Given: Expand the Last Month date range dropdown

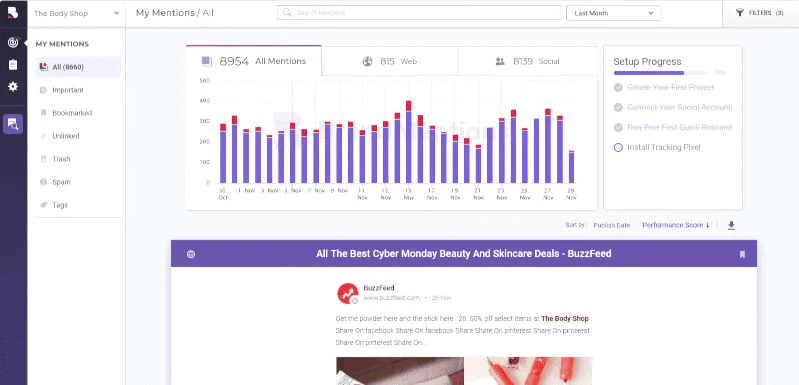Looking at the screenshot, I should coord(614,13).
